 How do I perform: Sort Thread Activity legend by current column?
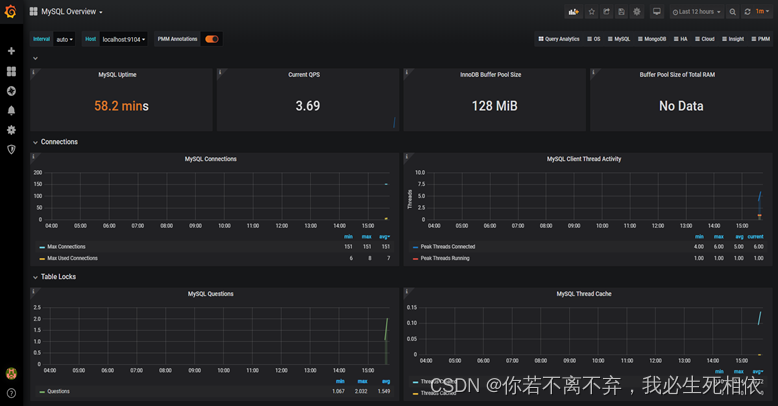click(x=756, y=237)
